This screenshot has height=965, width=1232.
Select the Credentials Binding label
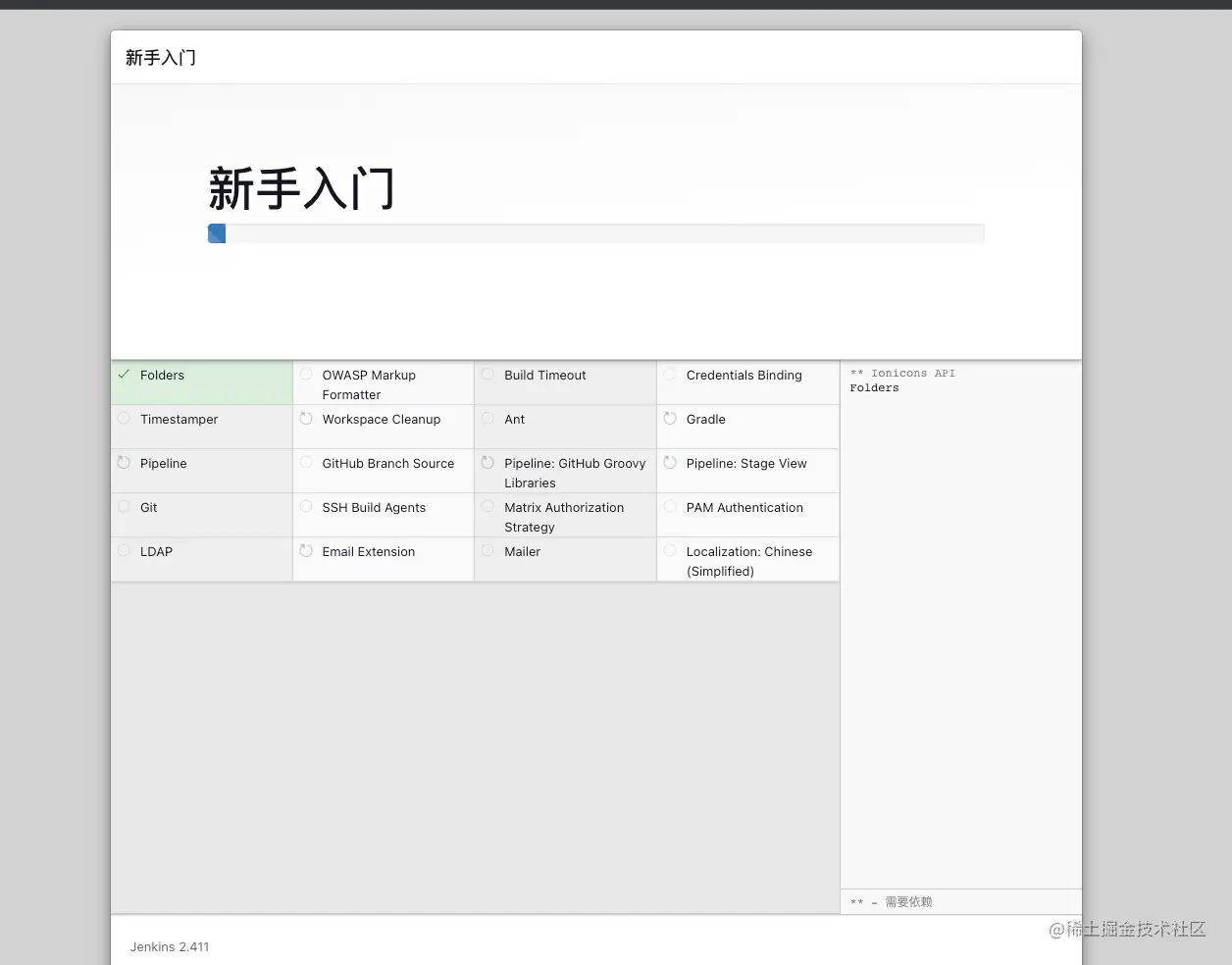point(744,375)
